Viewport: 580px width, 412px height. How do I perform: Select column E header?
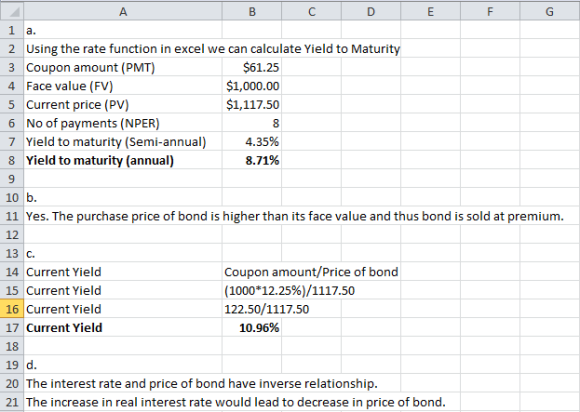(x=431, y=11)
